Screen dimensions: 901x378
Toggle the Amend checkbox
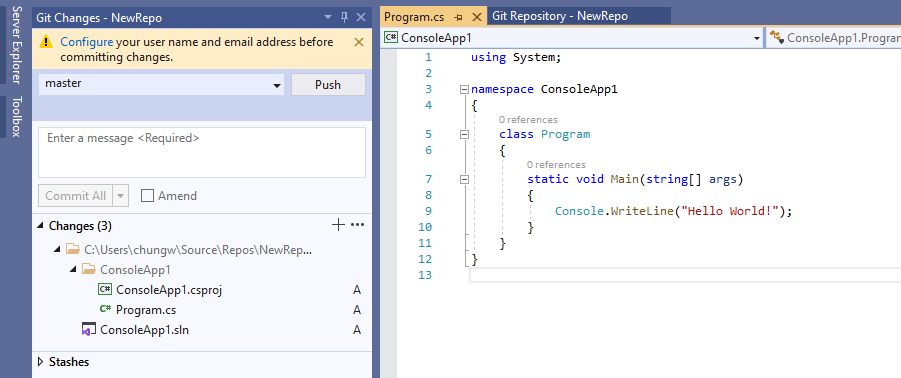point(148,196)
